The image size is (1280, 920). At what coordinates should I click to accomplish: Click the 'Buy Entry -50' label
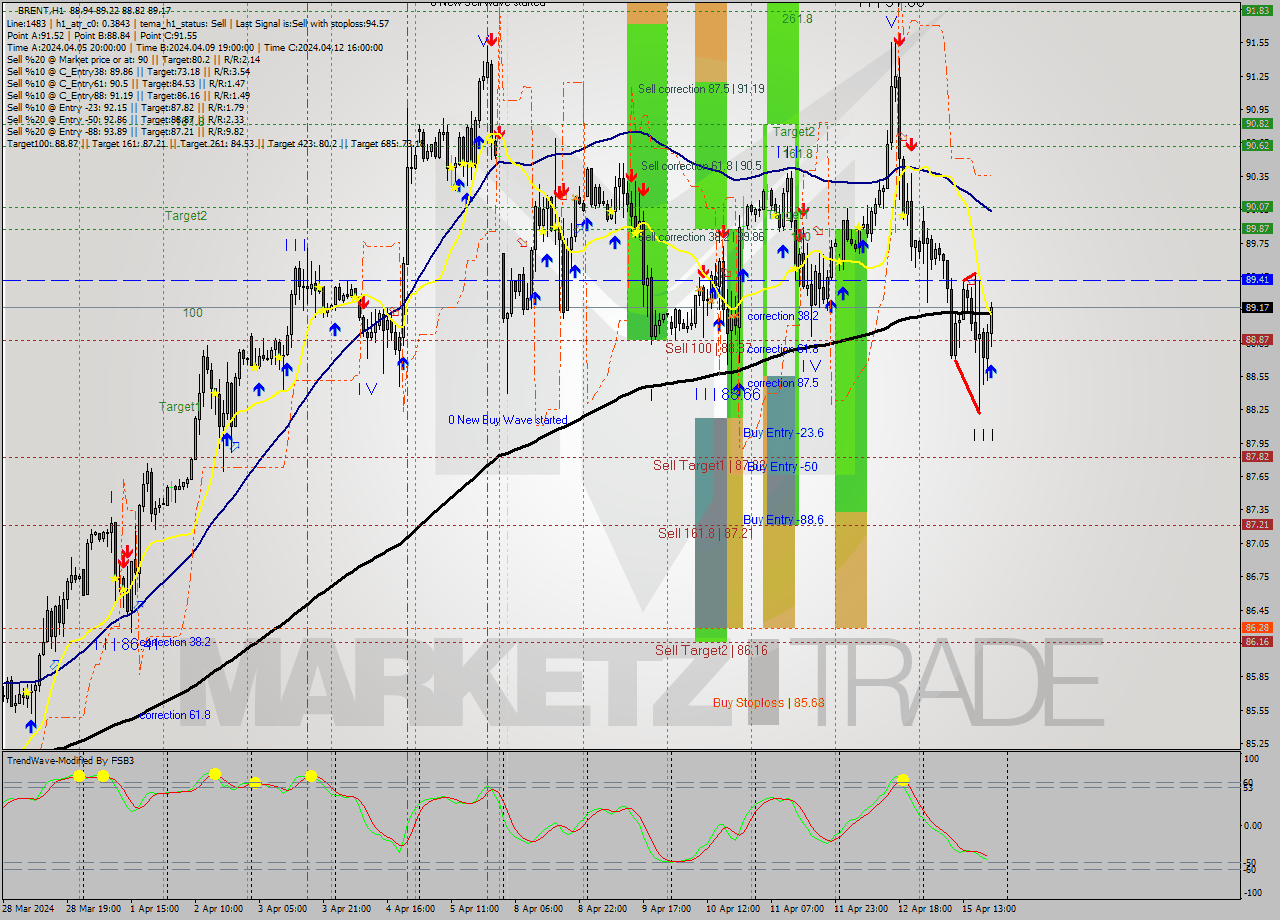click(782, 466)
